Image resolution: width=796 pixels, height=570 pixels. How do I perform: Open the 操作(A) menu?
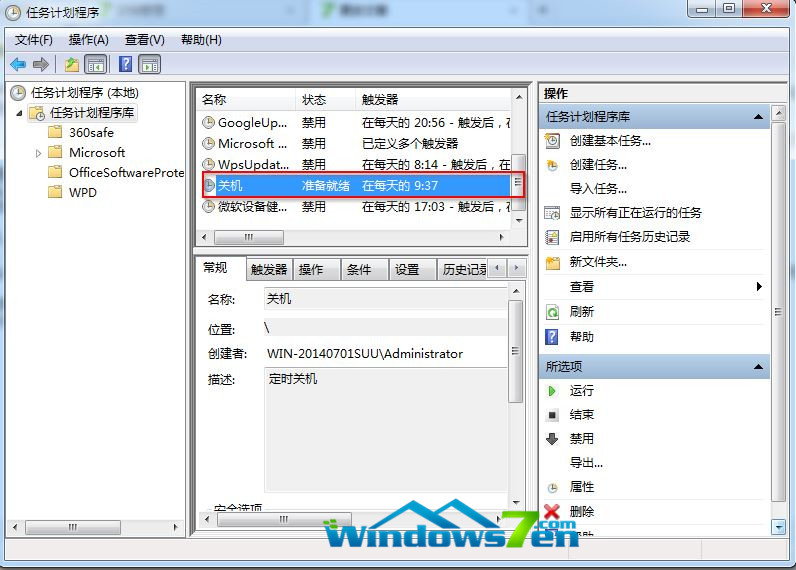[x=88, y=40]
